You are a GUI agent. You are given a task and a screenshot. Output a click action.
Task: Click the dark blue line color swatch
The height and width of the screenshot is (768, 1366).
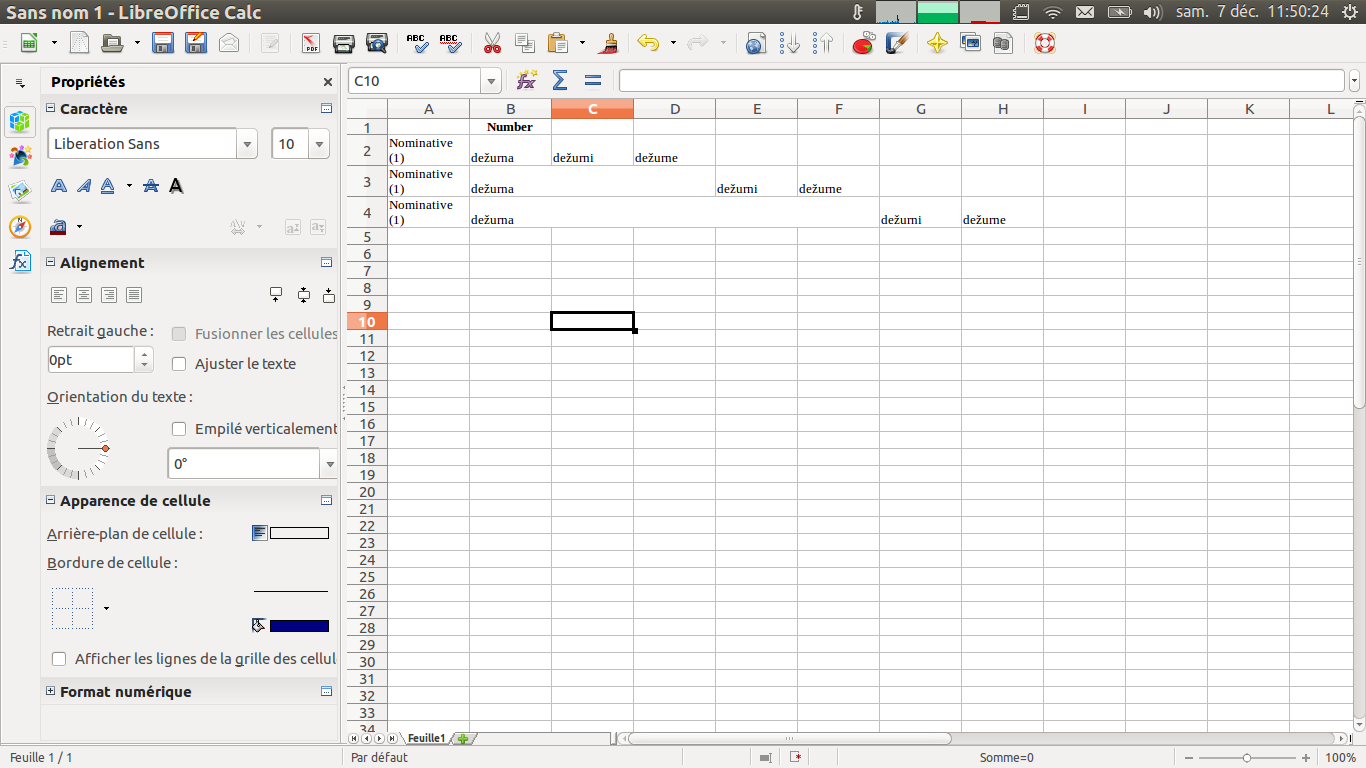click(299, 626)
